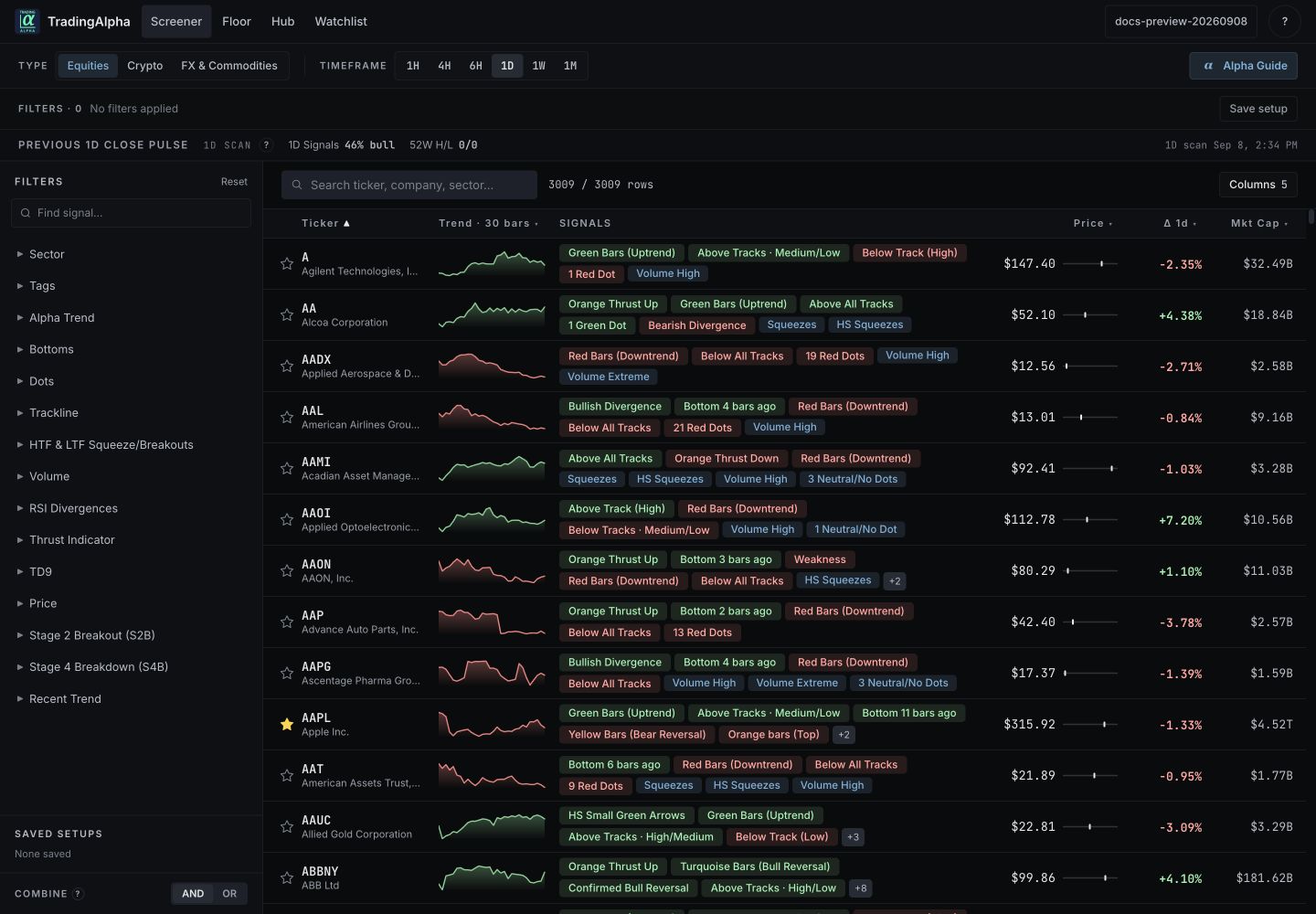Unstar the AAPL Apple Inc. row

click(287, 725)
